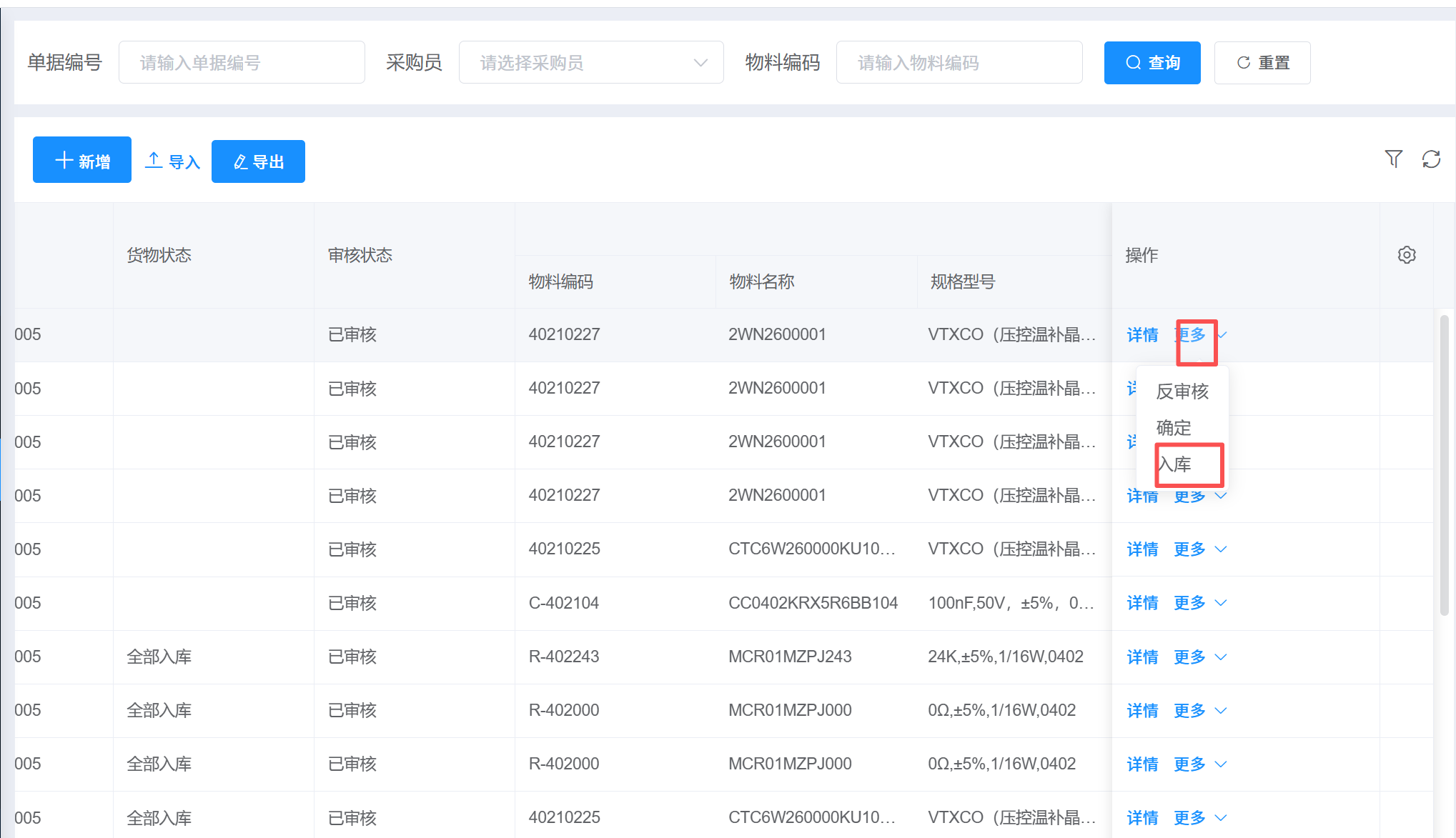Screen dimensions: 1456x838
Task: Select 入库 from the dropdown menu
Action: tap(1174, 464)
